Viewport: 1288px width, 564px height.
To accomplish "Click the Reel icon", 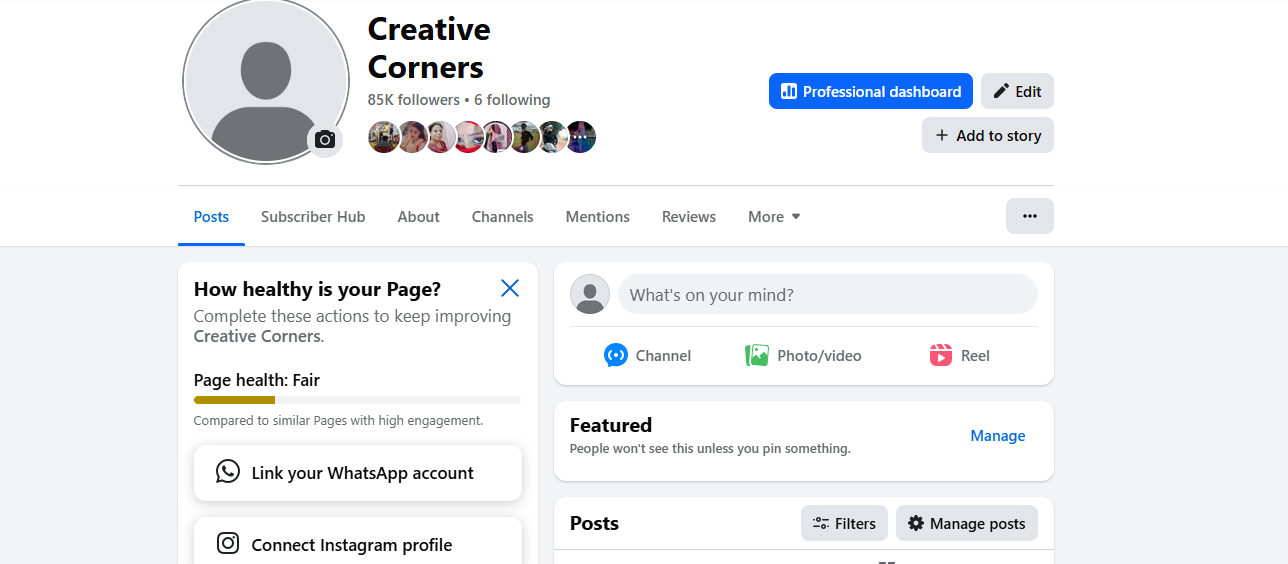I will point(940,355).
